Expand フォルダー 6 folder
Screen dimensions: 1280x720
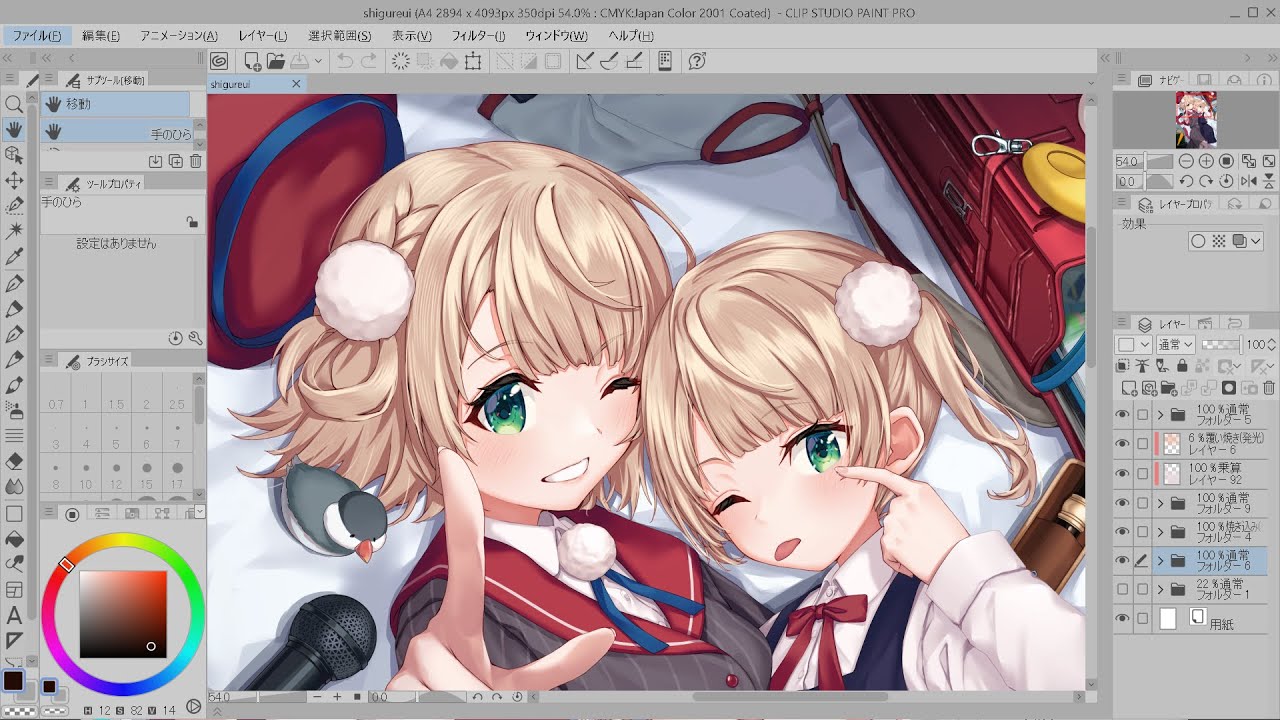click(1161, 561)
